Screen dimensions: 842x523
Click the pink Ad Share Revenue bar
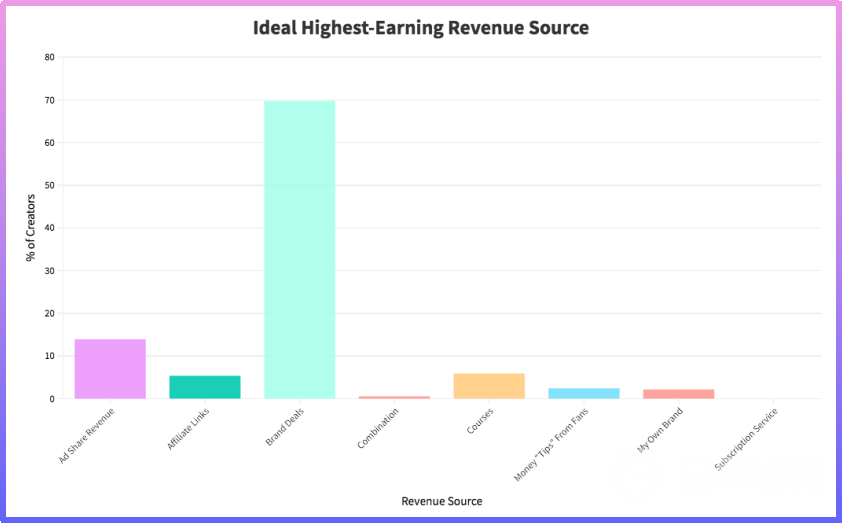[x=110, y=369]
